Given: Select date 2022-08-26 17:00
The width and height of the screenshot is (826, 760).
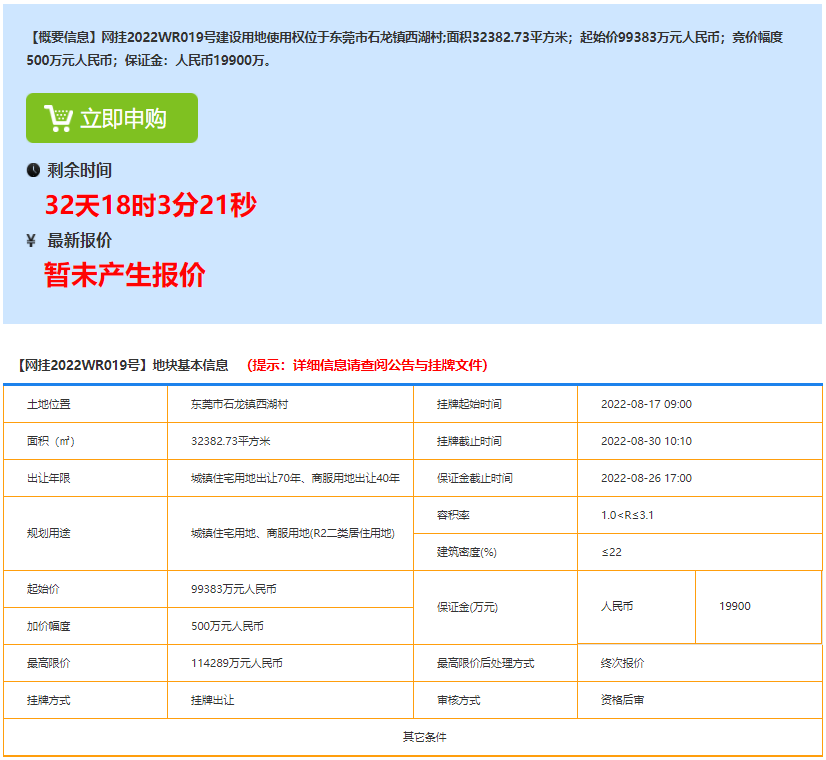Looking at the screenshot, I should point(646,478).
